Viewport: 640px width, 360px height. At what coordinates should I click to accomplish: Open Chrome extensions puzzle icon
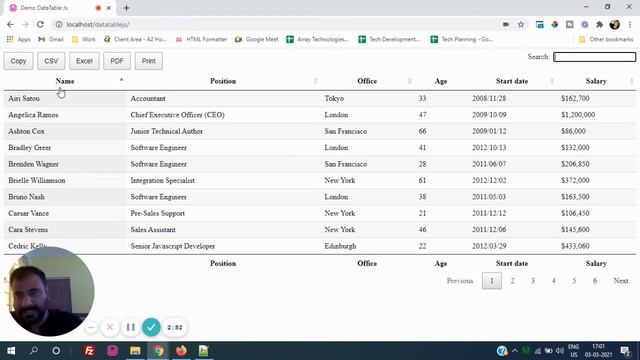pyautogui.click(x=599, y=24)
